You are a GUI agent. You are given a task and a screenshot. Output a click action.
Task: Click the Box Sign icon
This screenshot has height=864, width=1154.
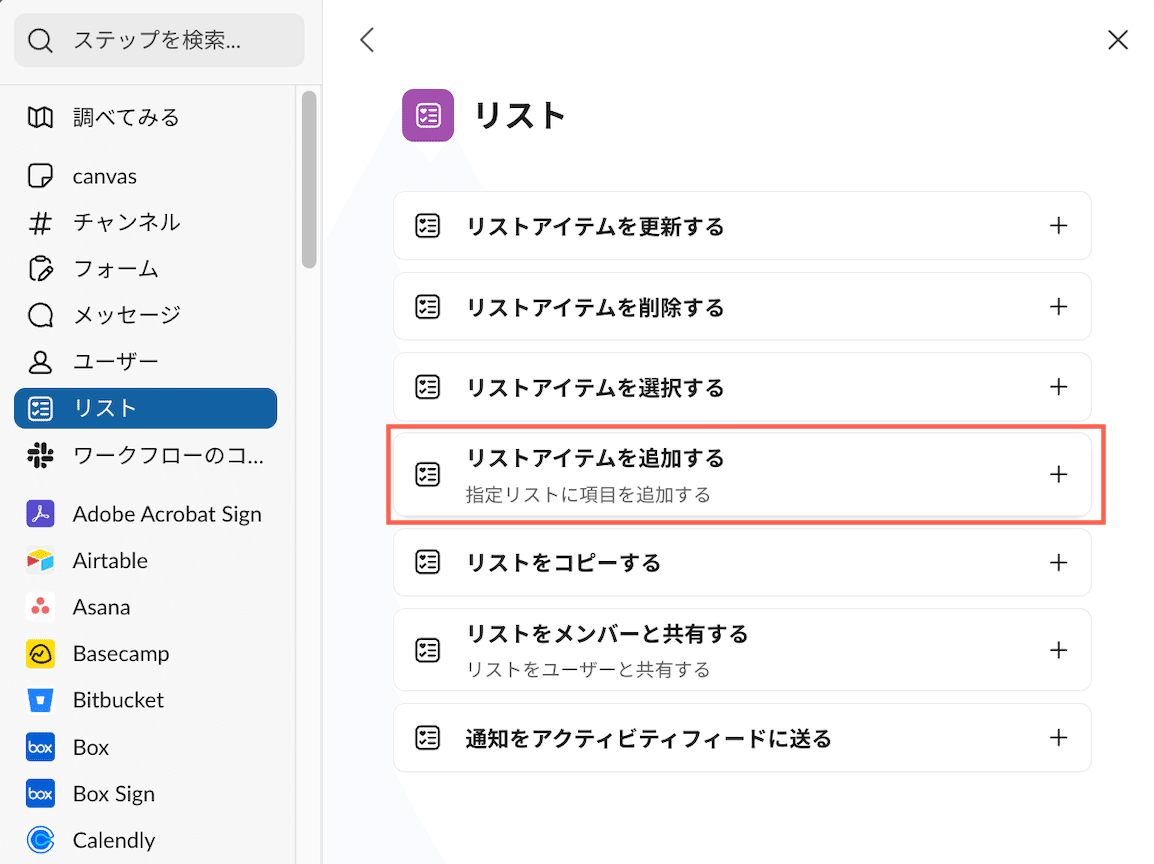40,793
